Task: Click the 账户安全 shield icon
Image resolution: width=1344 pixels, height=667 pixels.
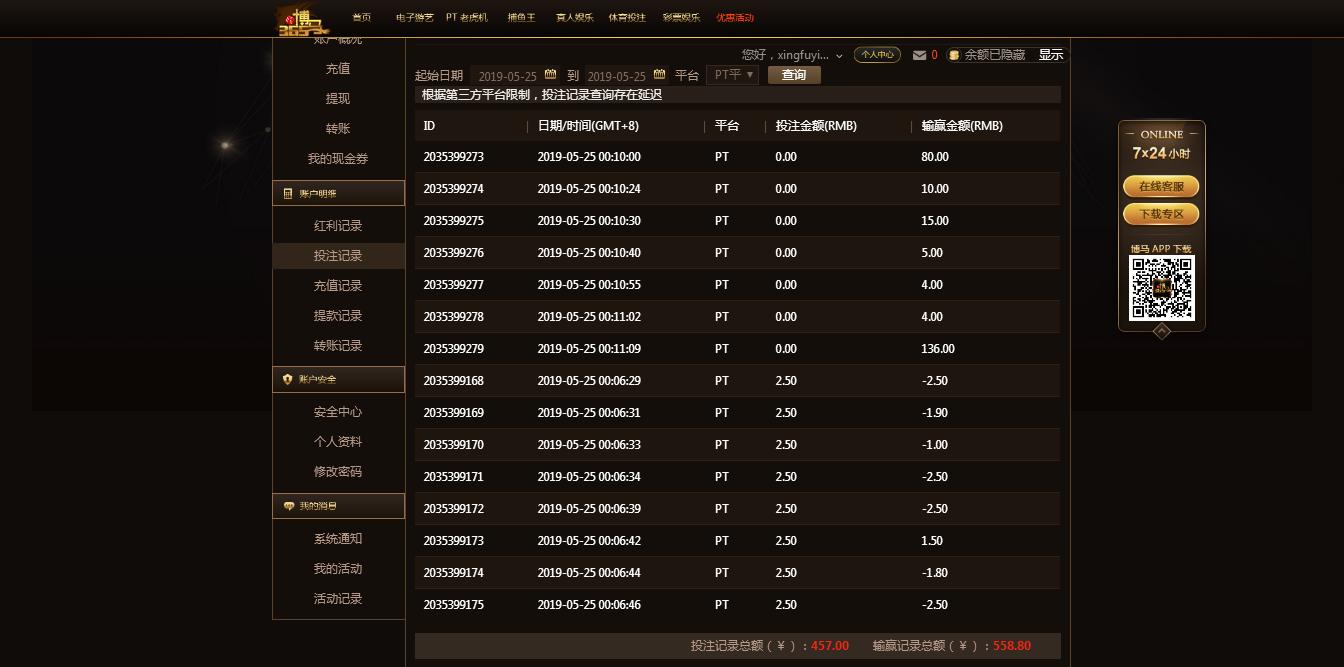Action: coord(288,380)
